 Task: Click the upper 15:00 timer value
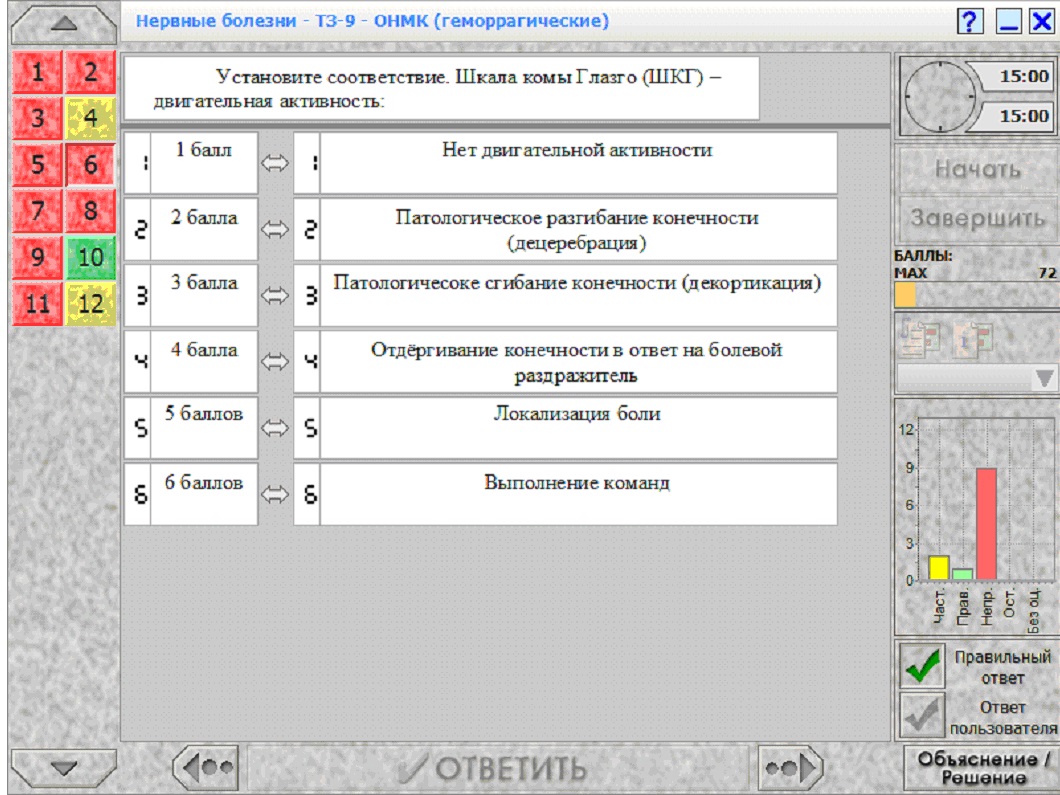1024,76
